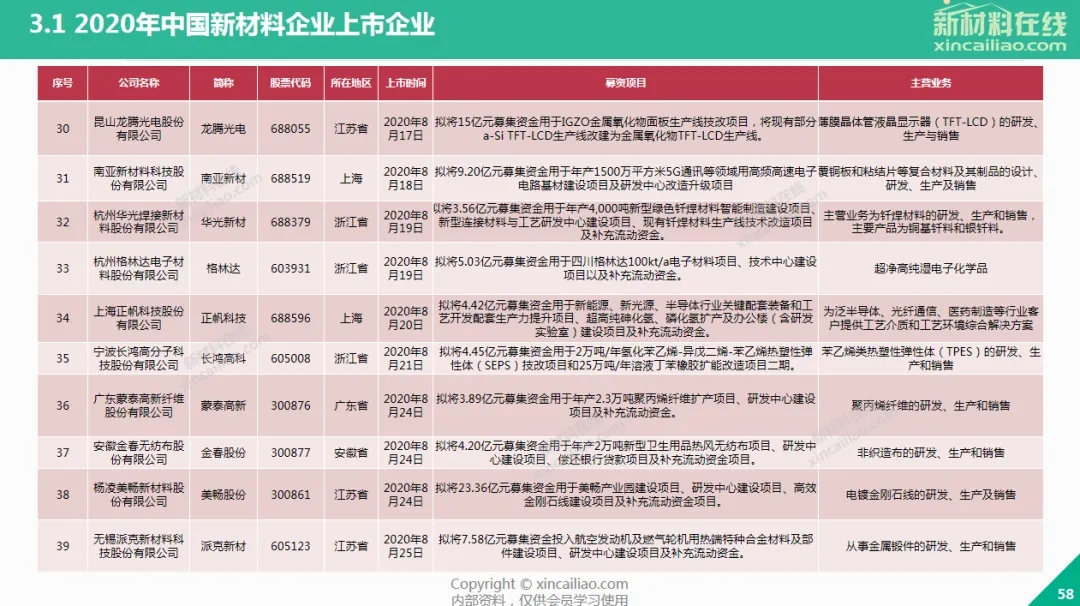
Task: Select abbreviation 蒙泰高新
Action: click(x=223, y=406)
